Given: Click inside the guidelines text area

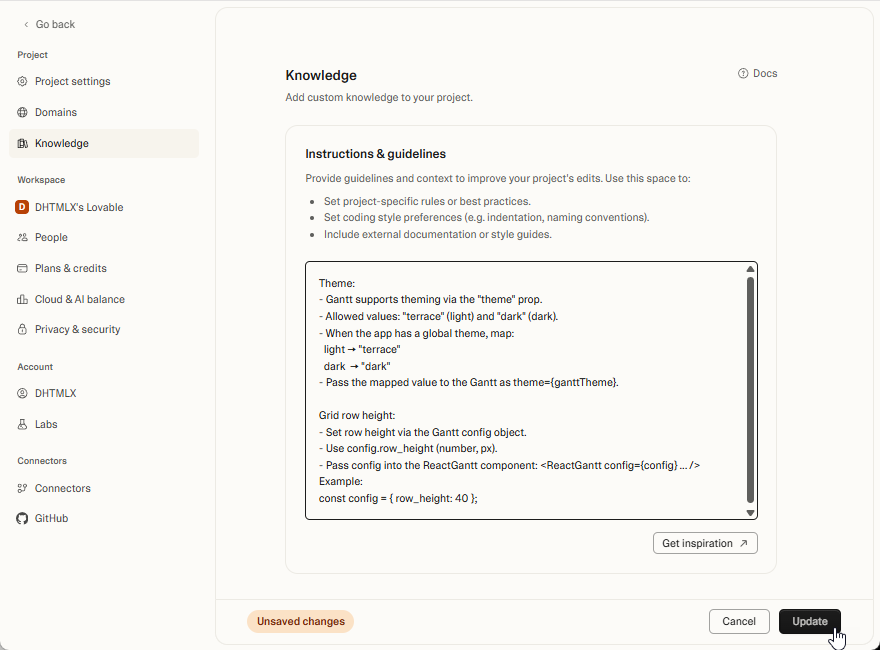Looking at the screenshot, I should (520, 390).
